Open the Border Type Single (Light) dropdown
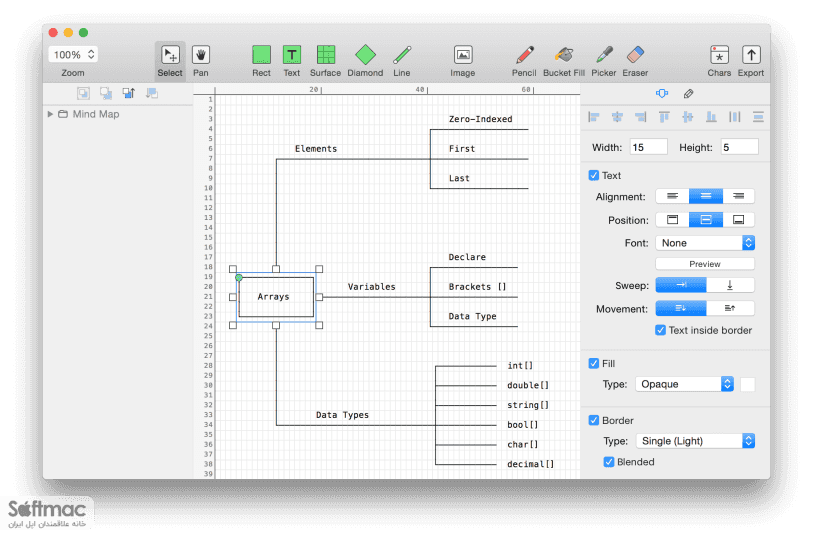The image size is (813, 540). [x=695, y=441]
